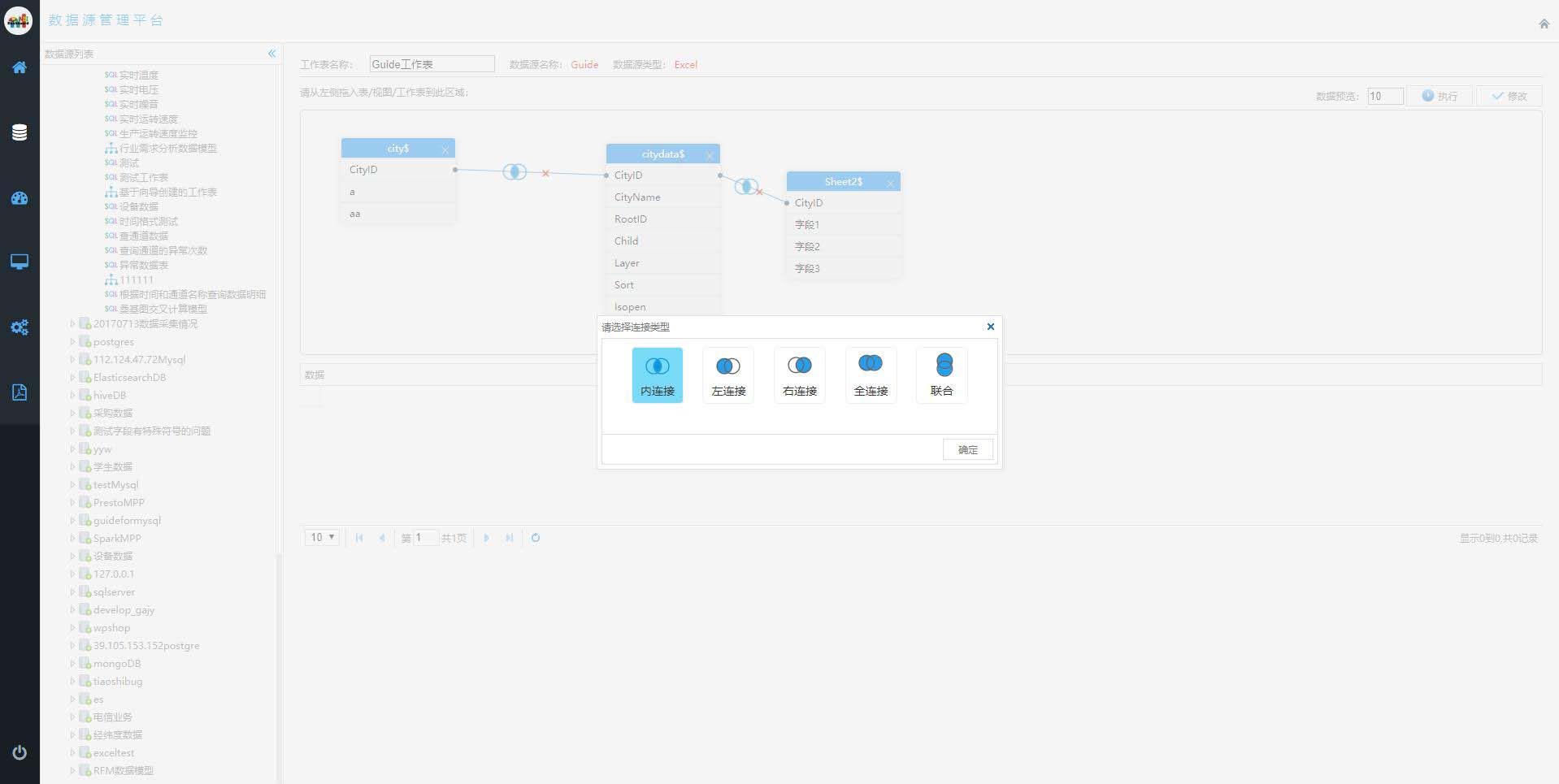Open the database section in the sidebar
The width and height of the screenshot is (1559, 784).
point(20,132)
